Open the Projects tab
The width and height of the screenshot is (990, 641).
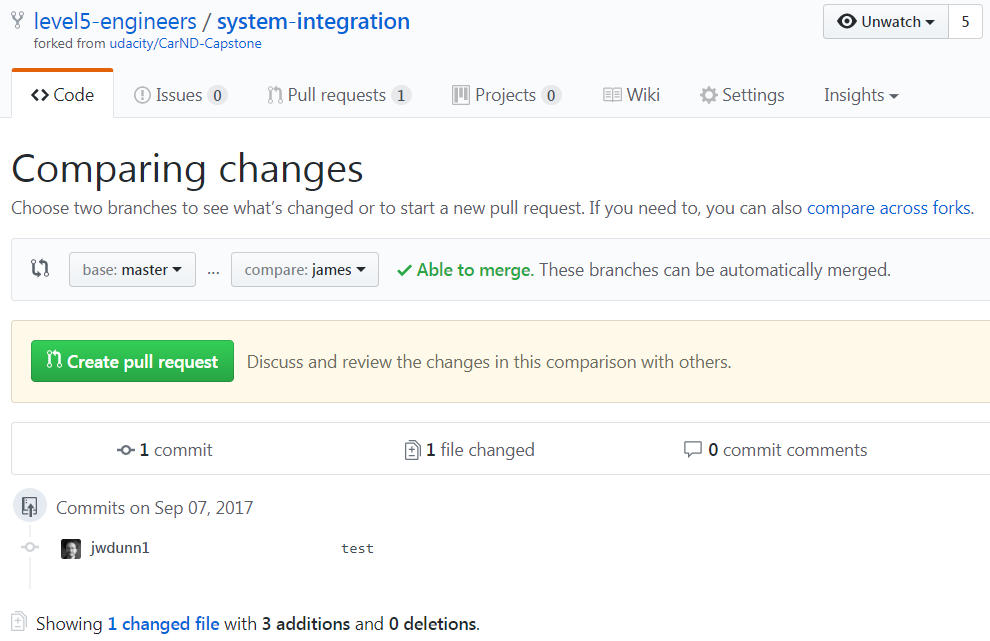point(506,95)
